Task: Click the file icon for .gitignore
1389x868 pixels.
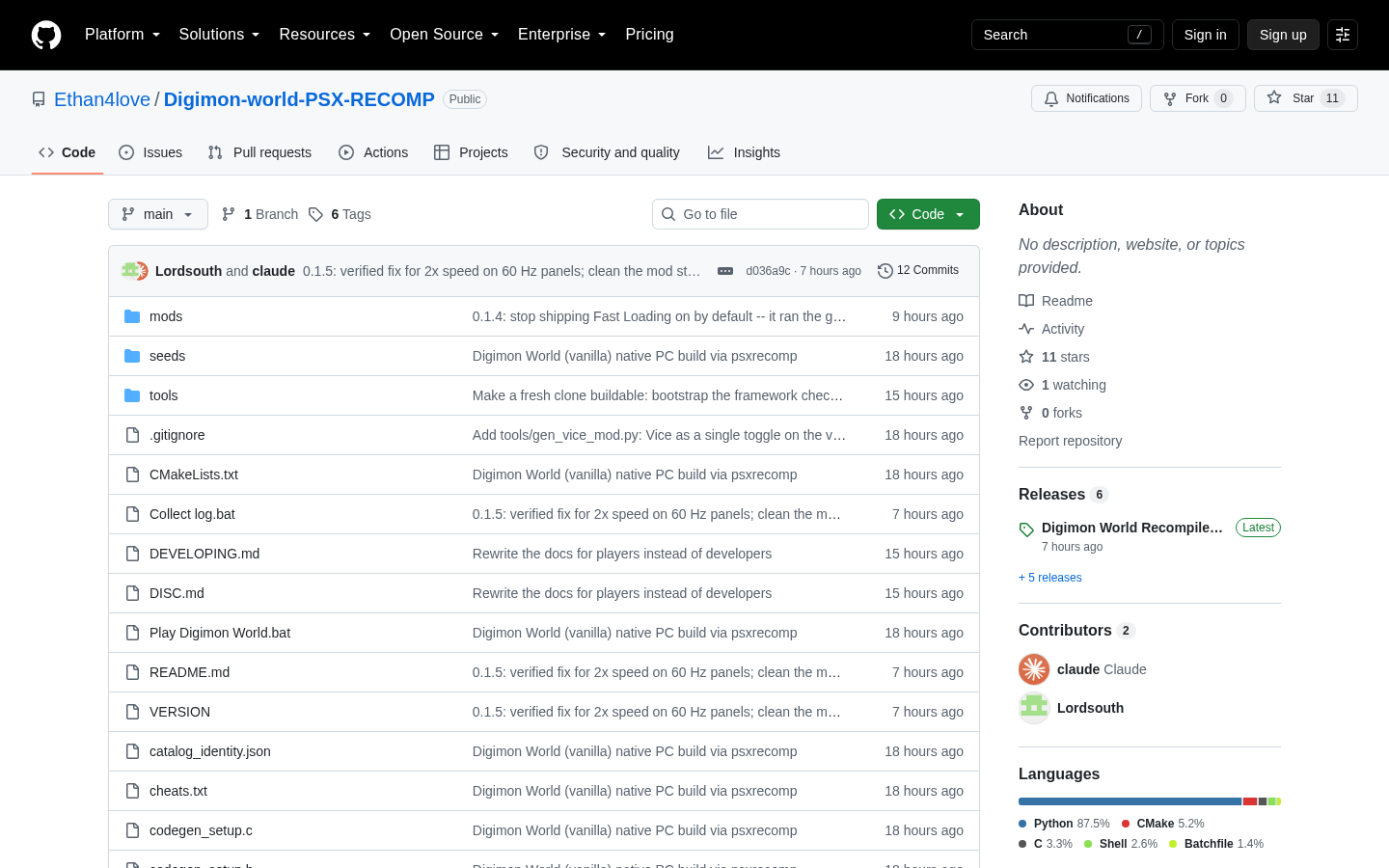Action: coord(132,435)
